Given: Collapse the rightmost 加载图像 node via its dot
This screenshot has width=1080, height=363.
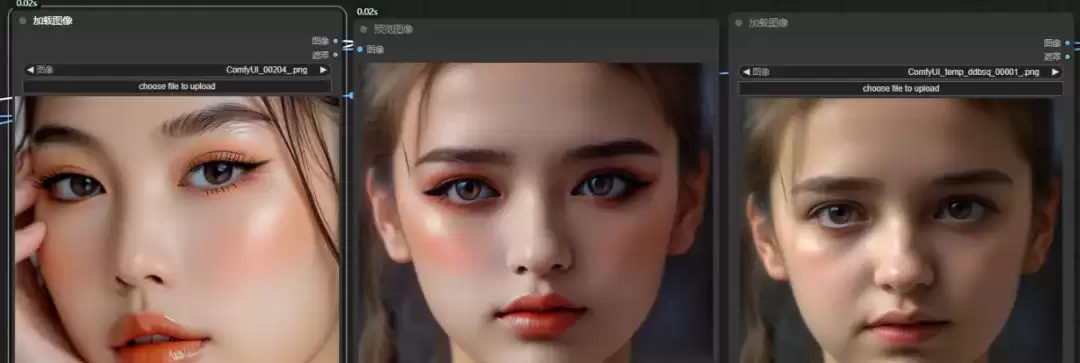Looking at the screenshot, I should pyautogui.click(x=739, y=23).
